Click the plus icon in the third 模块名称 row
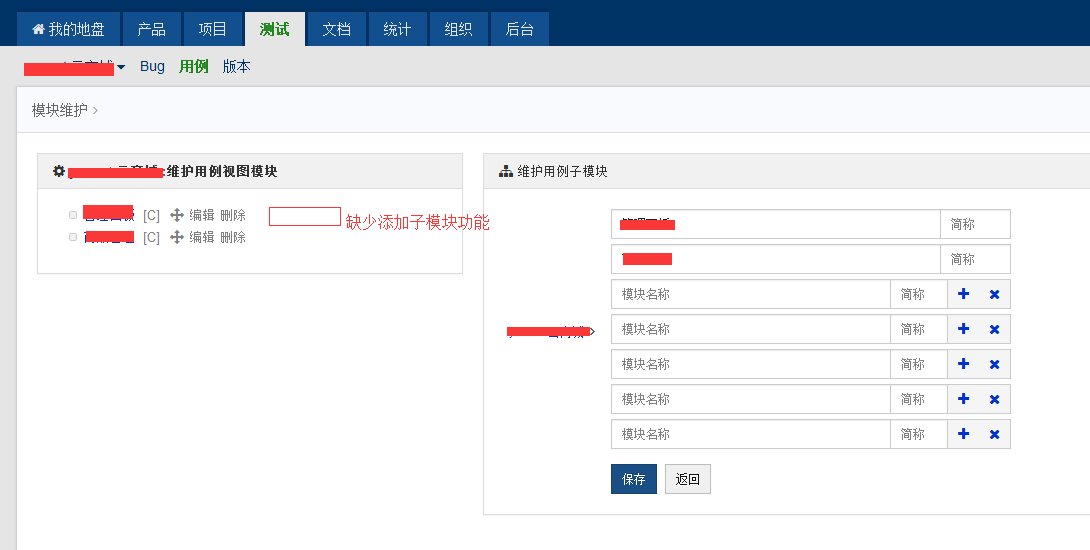Image resolution: width=1090 pixels, height=550 pixels. click(963, 364)
